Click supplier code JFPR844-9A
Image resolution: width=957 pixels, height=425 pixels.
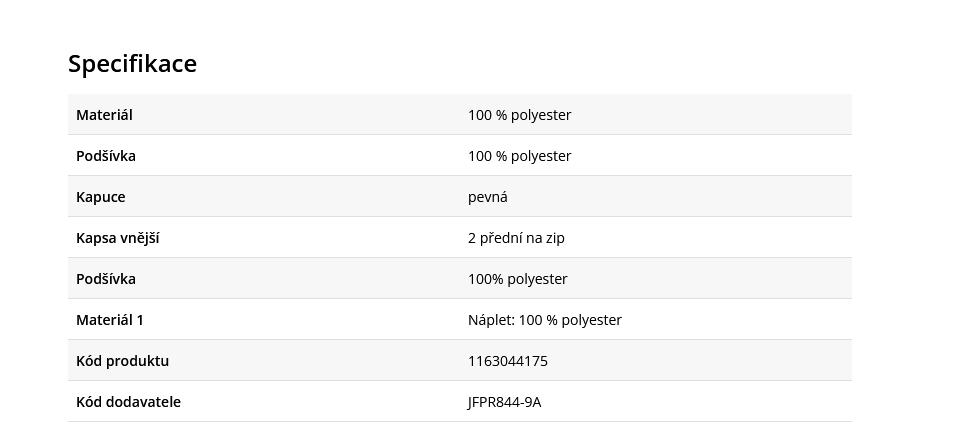[505, 402]
